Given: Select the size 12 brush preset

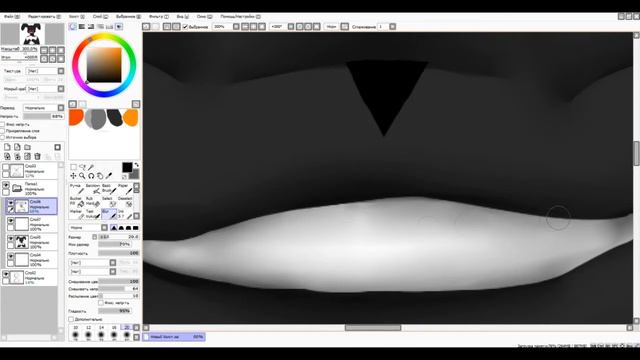Looking at the screenshot, I should 88,333.
